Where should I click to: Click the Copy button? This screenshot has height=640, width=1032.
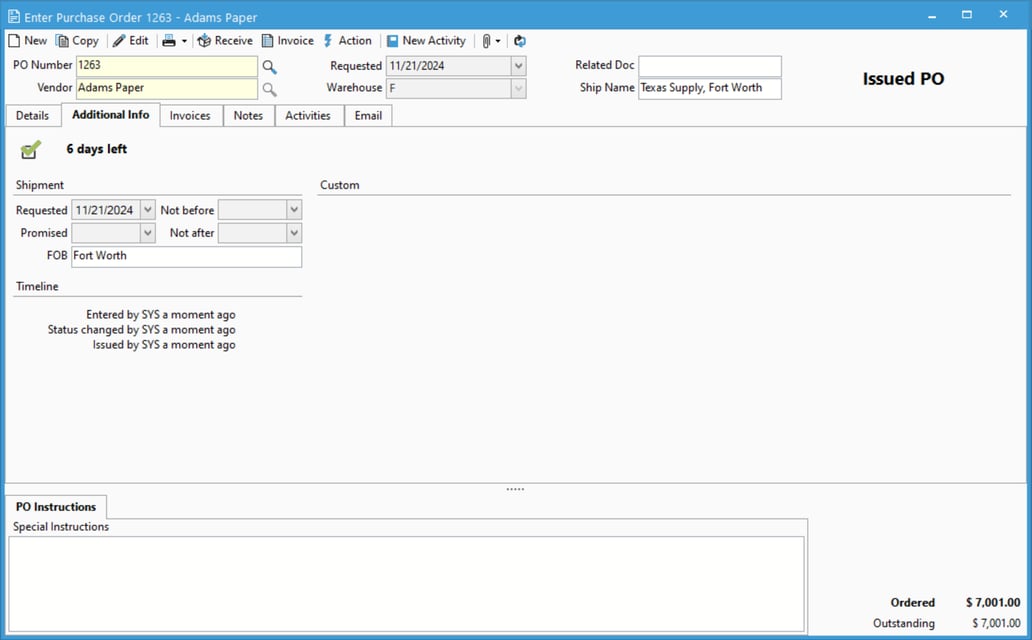(x=78, y=40)
